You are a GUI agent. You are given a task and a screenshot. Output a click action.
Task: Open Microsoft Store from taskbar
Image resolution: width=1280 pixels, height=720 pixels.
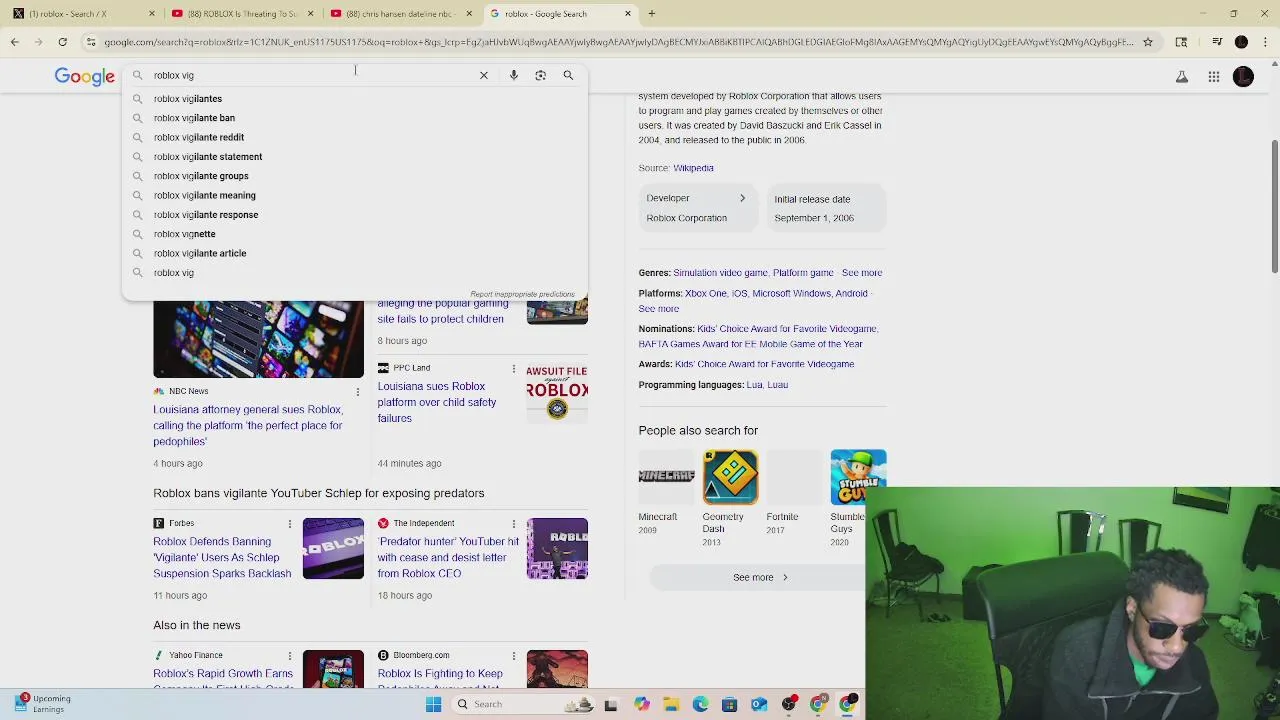[x=729, y=704]
